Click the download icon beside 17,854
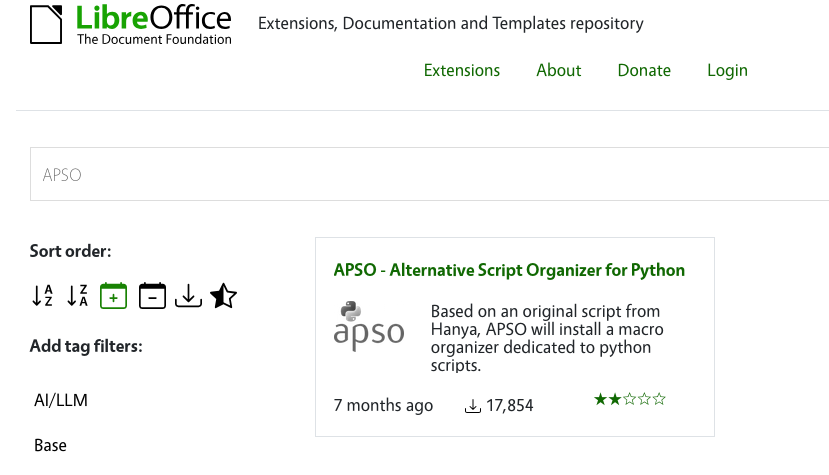 [473, 406]
